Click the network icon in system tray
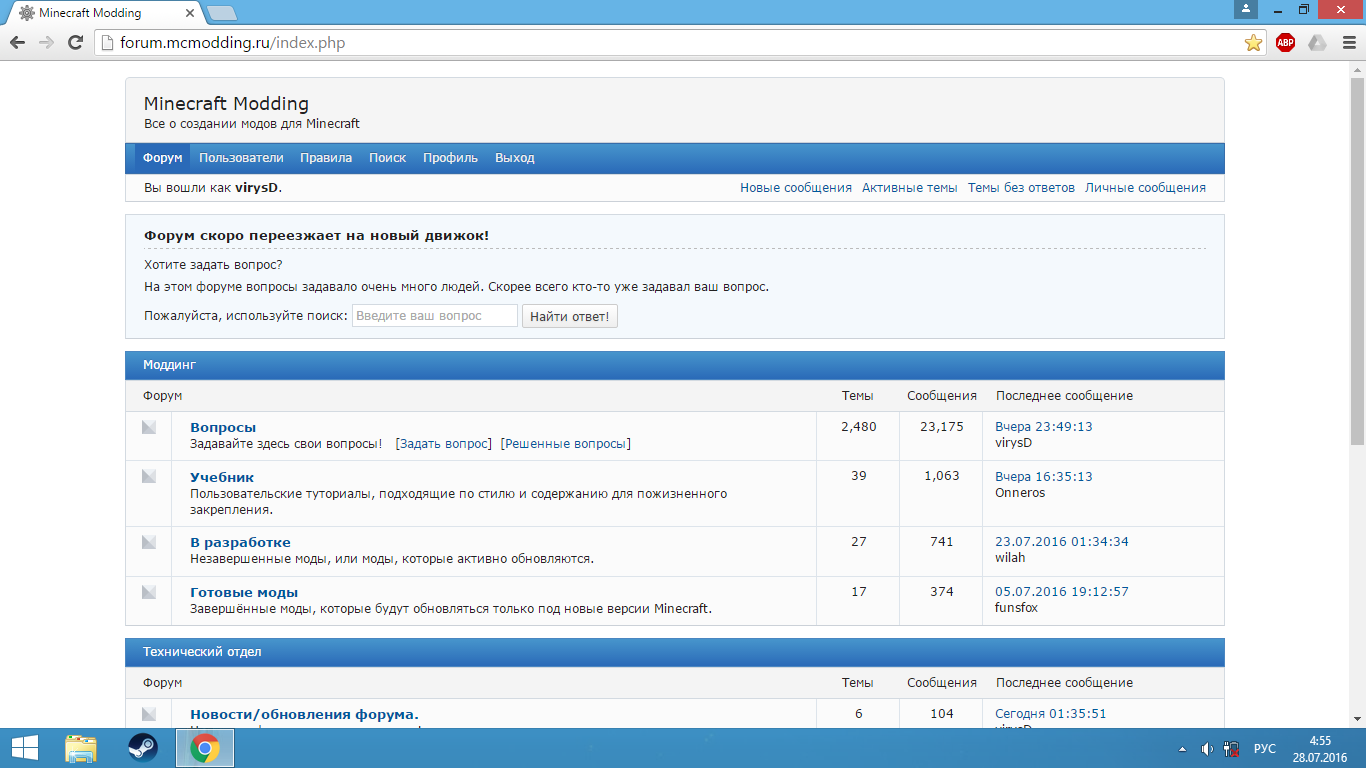This screenshot has height=768, width=1366. point(1231,748)
